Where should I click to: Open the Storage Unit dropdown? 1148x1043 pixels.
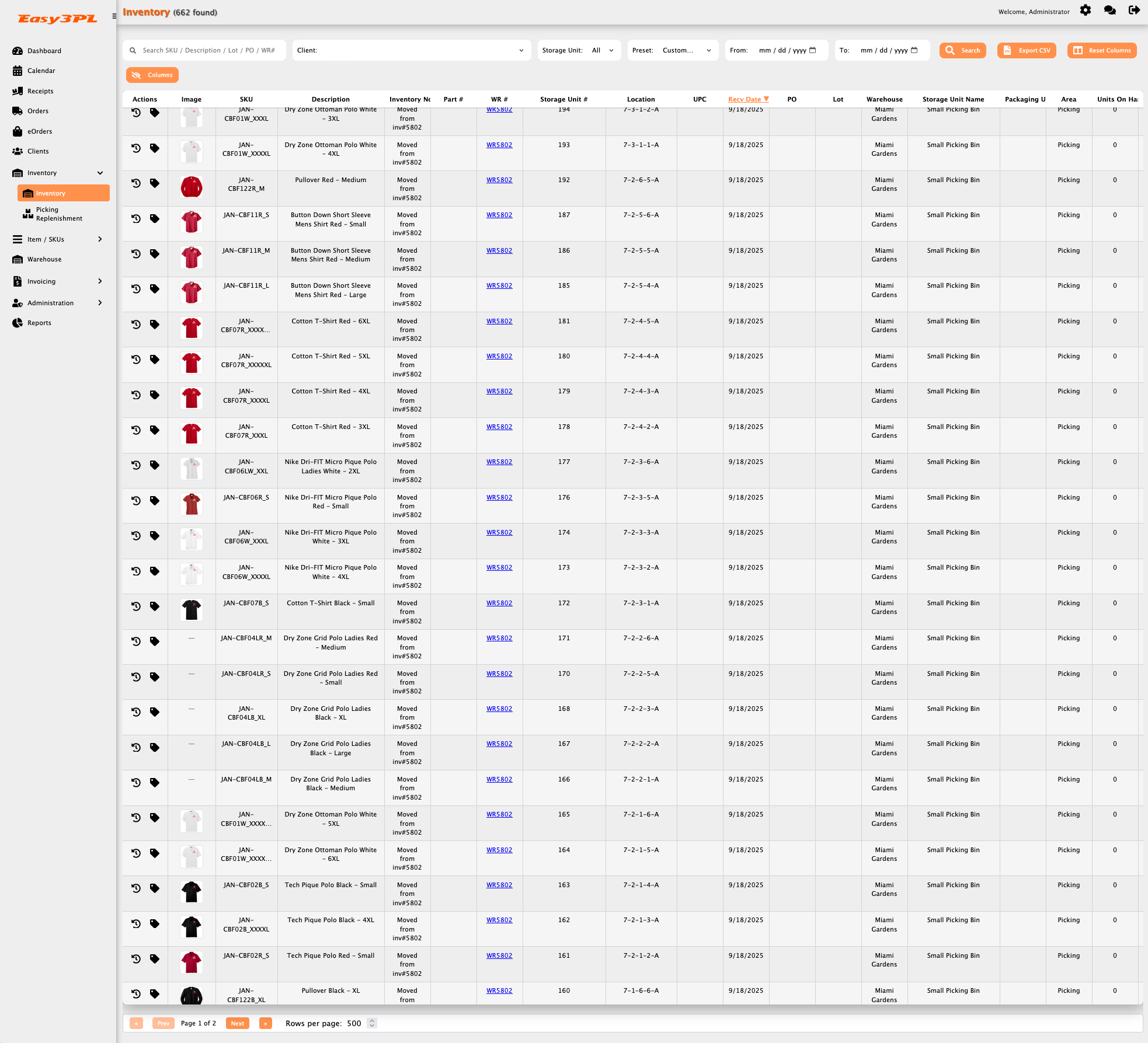point(610,50)
